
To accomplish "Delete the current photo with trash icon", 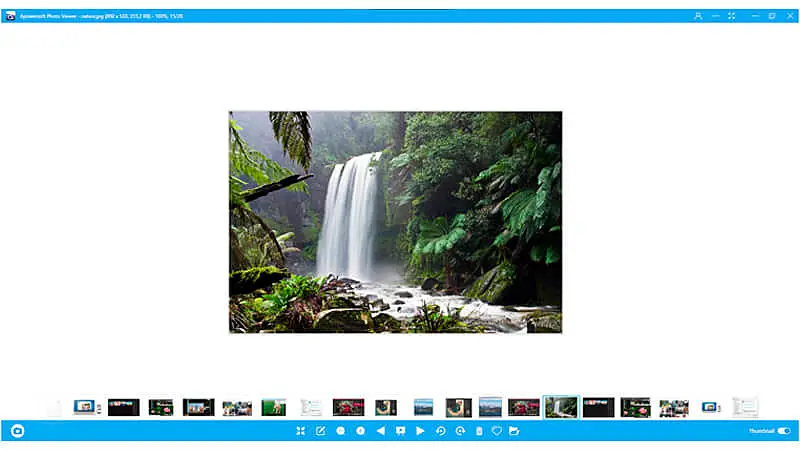I will point(479,431).
